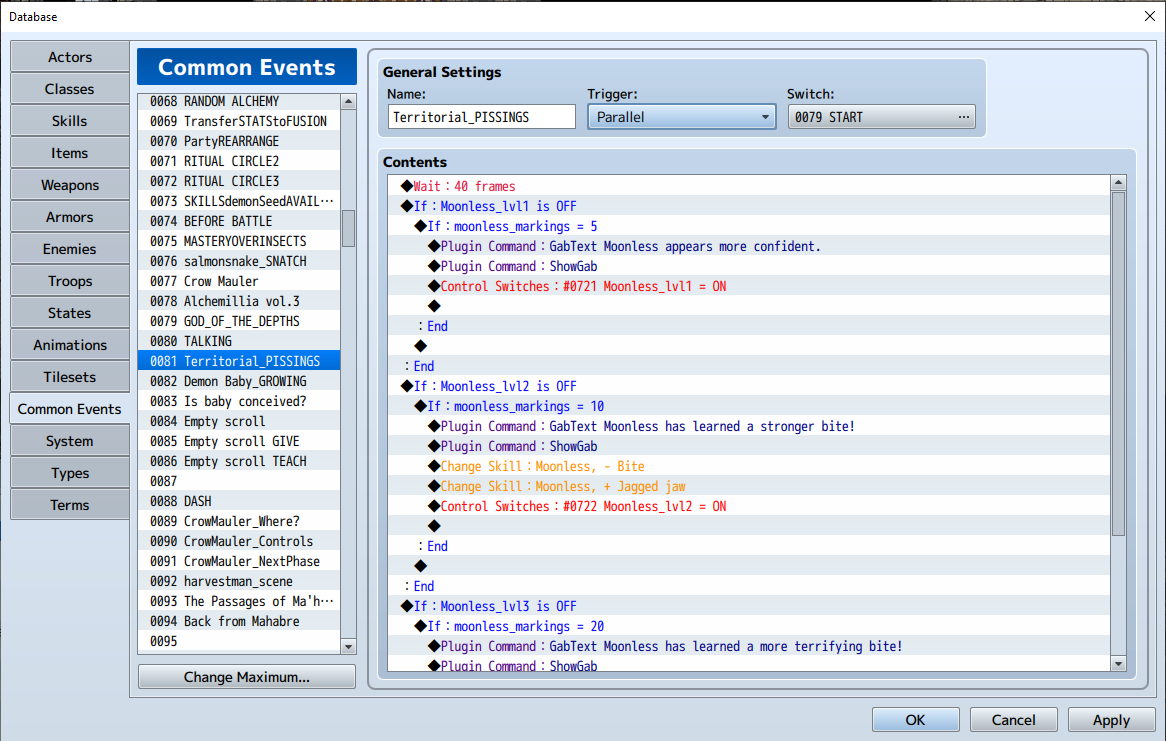Select event 0076 salmonsnake_SNATCH

click(x=239, y=261)
